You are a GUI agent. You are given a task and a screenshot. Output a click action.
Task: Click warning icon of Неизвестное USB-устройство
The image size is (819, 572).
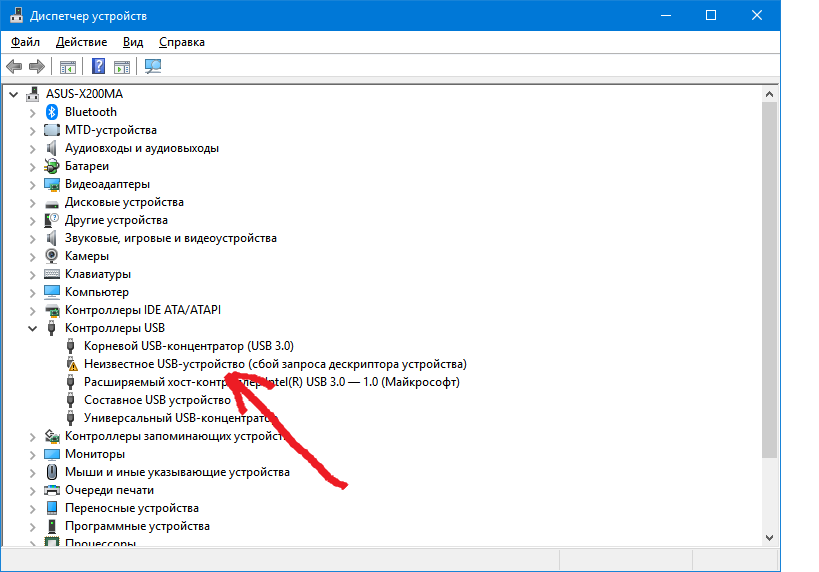tap(72, 364)
